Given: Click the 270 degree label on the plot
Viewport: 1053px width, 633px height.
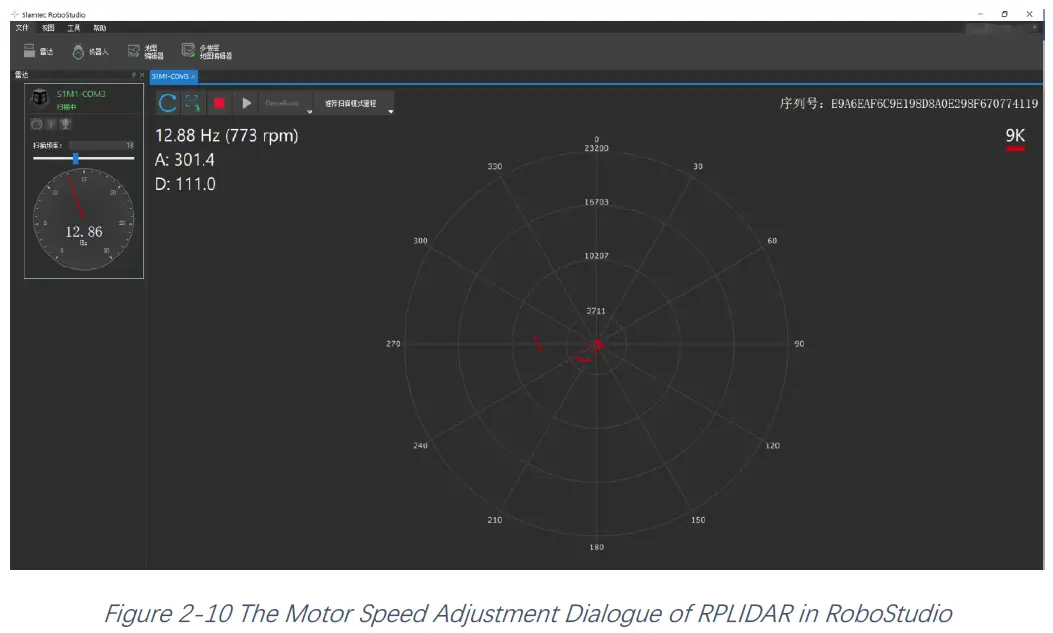Looking at the screenshot, I should pyautogui.click(x=393, y=344).
